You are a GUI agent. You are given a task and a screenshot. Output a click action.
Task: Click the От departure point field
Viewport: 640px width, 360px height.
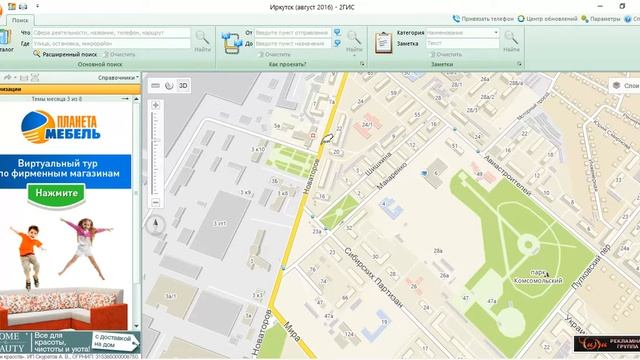click(292, 33)
